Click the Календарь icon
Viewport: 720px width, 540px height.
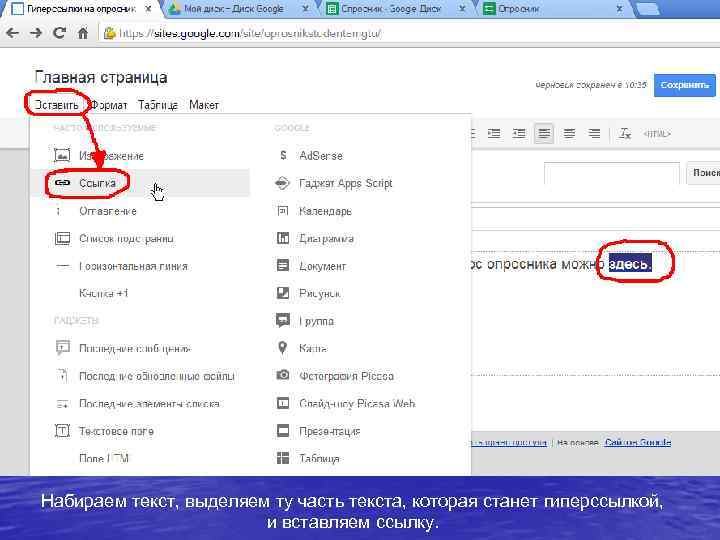(x=283, y=211)
